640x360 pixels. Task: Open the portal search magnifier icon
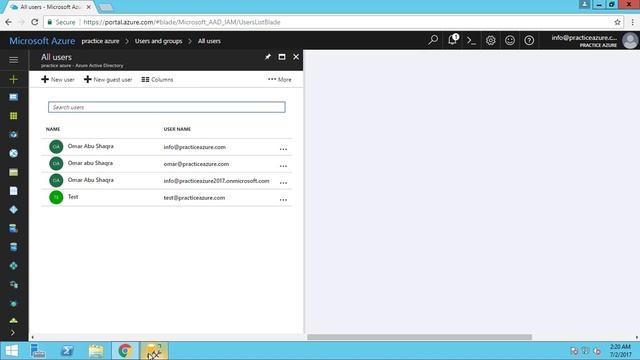click(x=433, y=40)
